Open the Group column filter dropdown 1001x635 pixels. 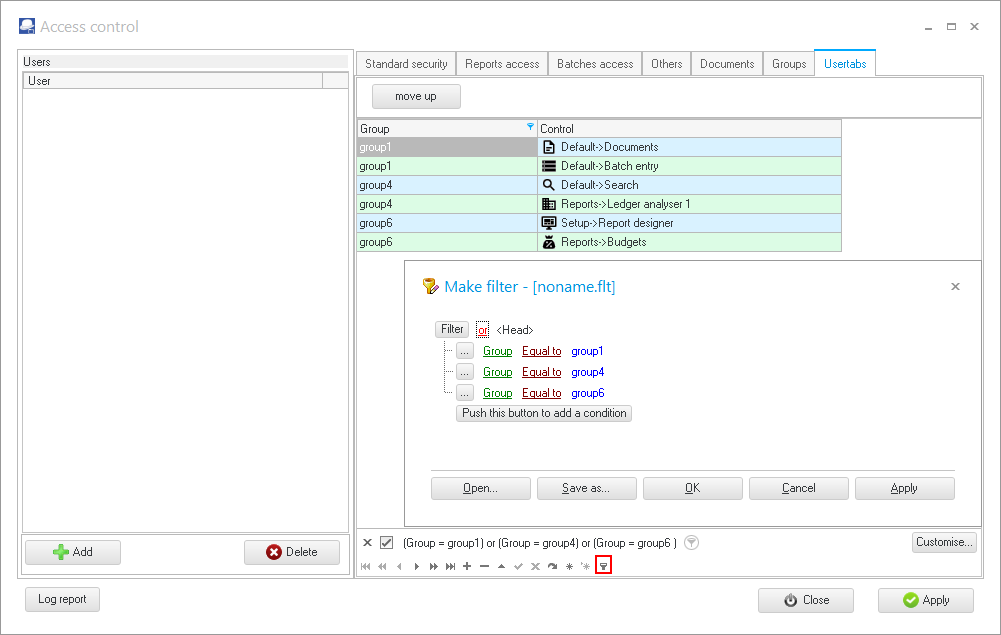[530, 128]
